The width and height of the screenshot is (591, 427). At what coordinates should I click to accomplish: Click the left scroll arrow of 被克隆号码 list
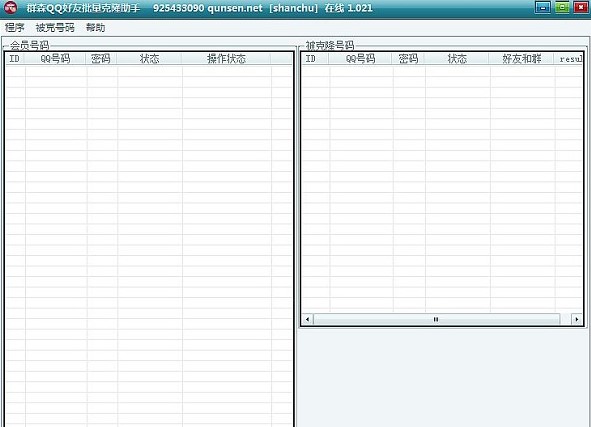click(308, 319)
